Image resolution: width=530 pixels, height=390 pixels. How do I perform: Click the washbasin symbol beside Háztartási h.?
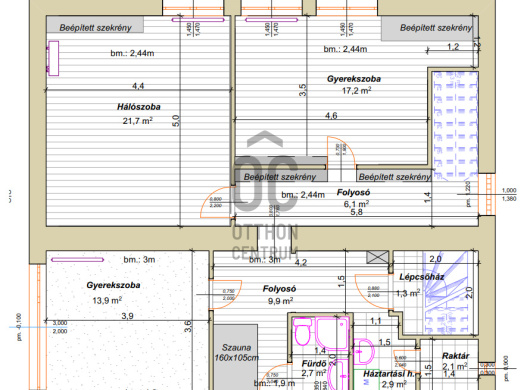[364, 351]
